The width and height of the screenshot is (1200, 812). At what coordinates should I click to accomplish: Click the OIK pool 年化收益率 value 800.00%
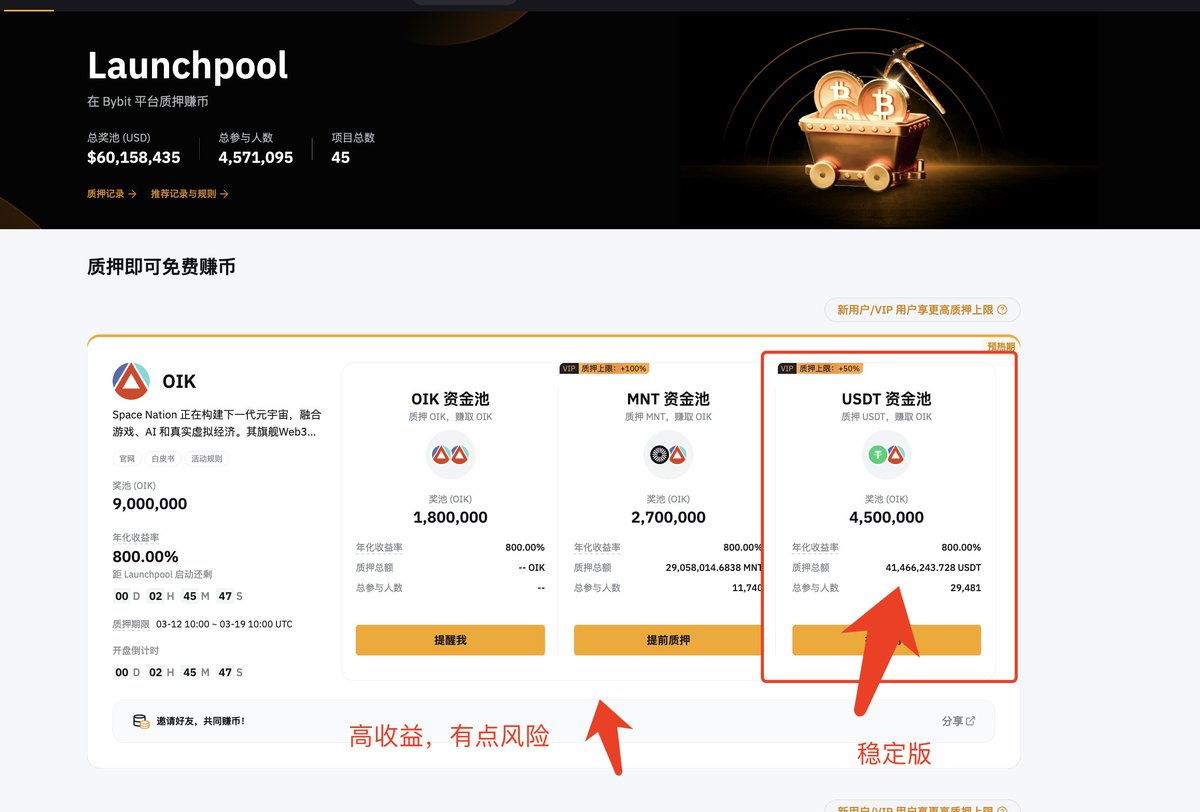(525, 548)
